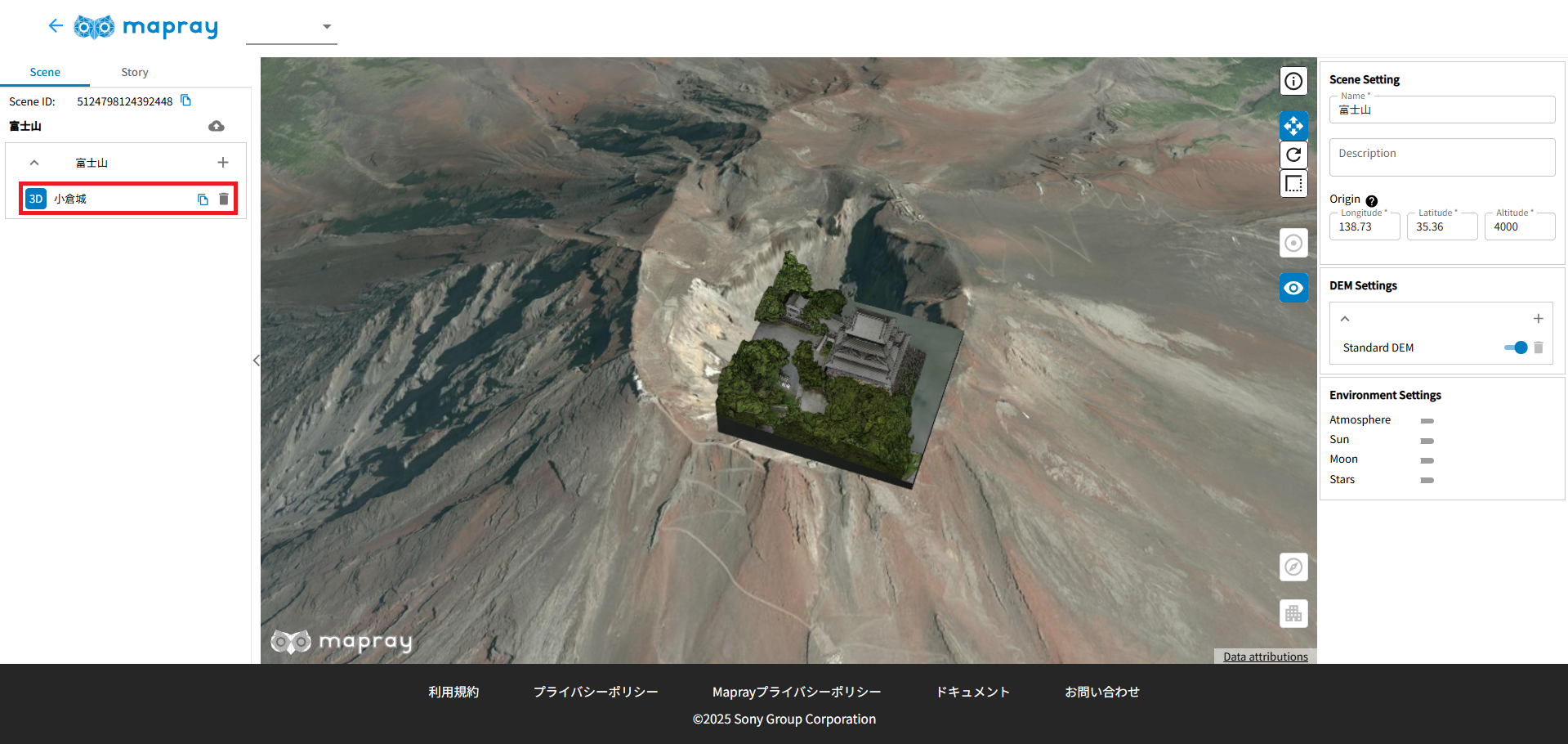Duplicate the 小倉城 3D layer
The image size is (1568, 744).
click(203, 199)
